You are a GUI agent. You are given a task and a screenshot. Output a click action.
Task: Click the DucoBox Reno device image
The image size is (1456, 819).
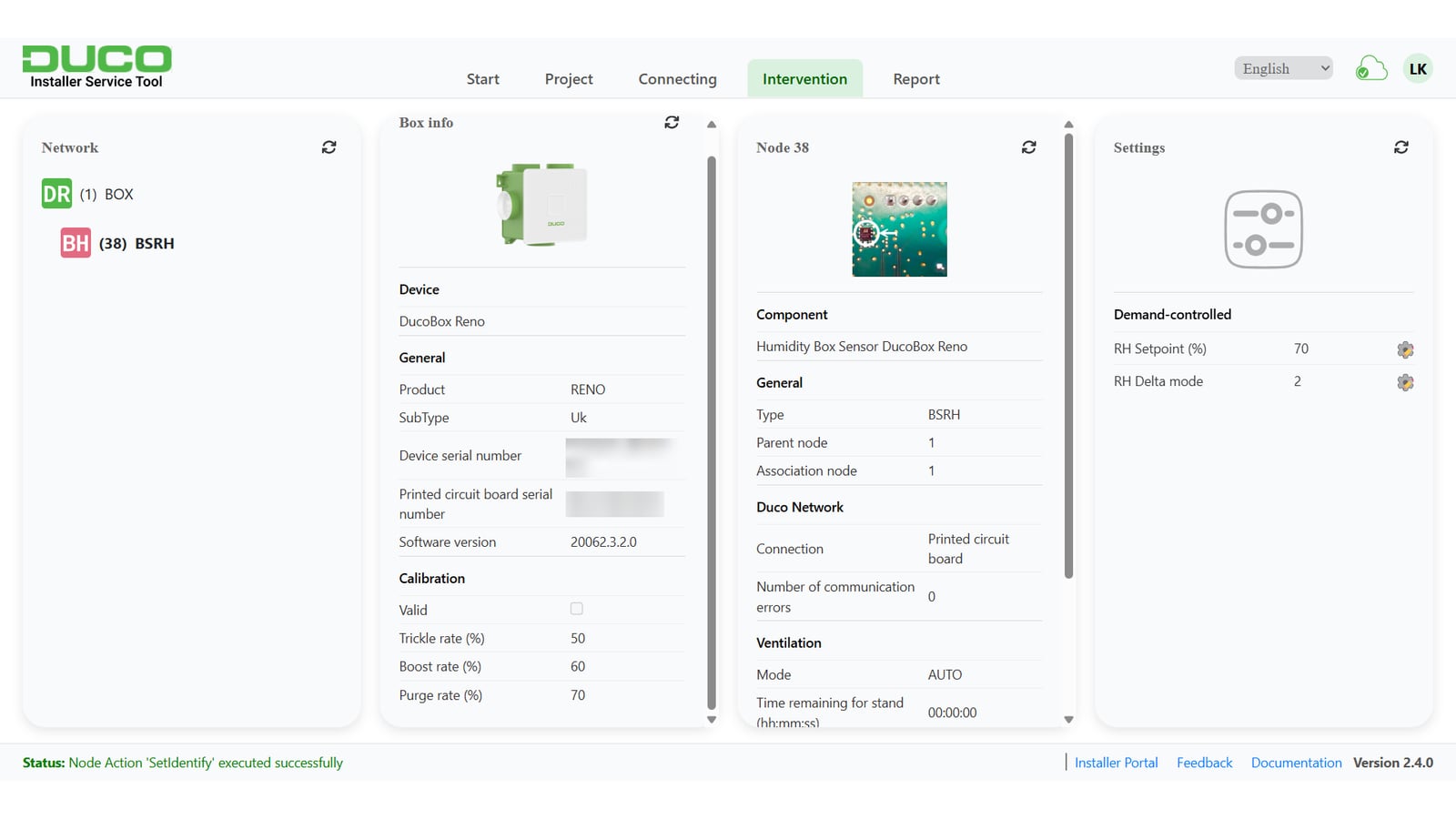(x=542, y=204)
